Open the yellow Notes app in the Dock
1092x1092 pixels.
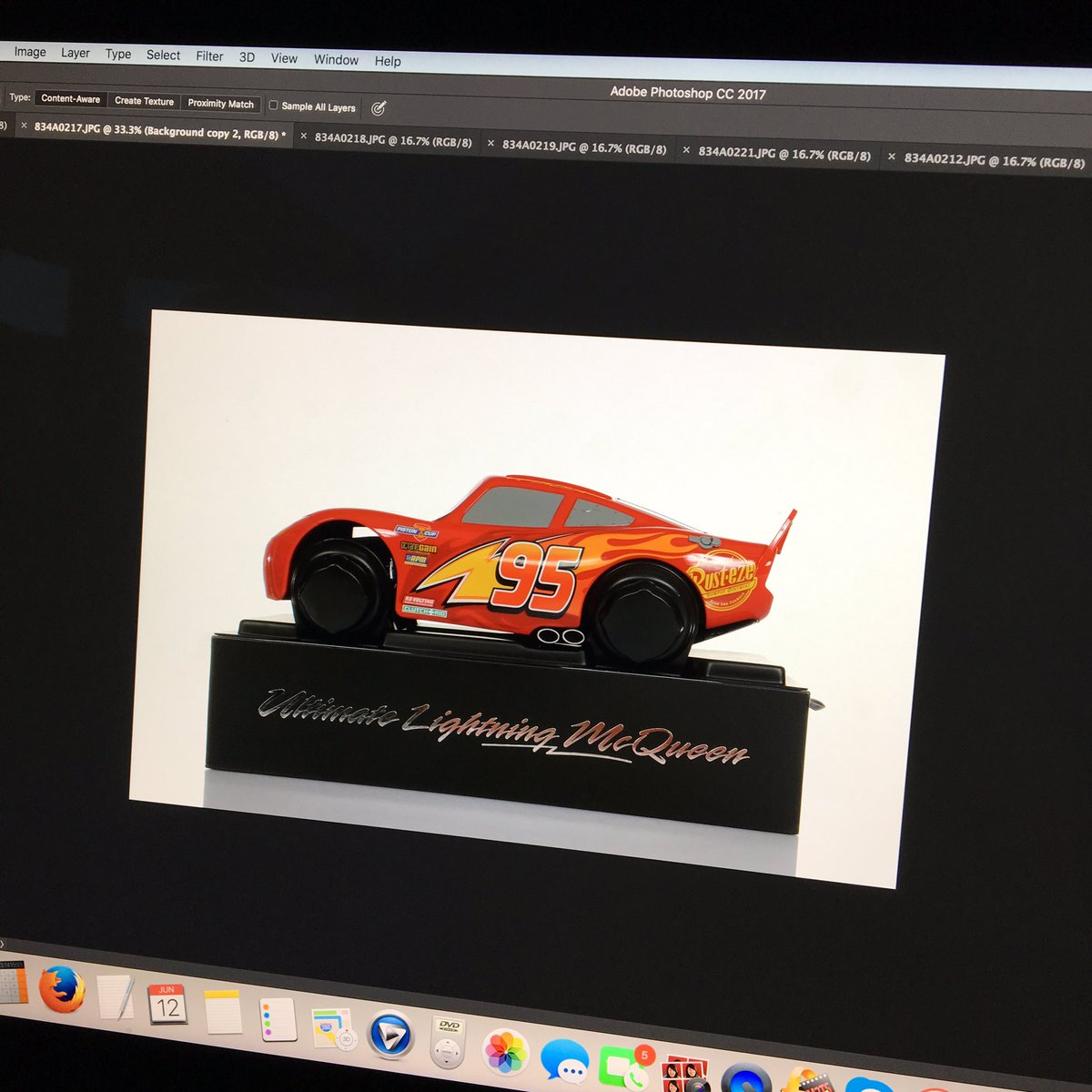223,1011
